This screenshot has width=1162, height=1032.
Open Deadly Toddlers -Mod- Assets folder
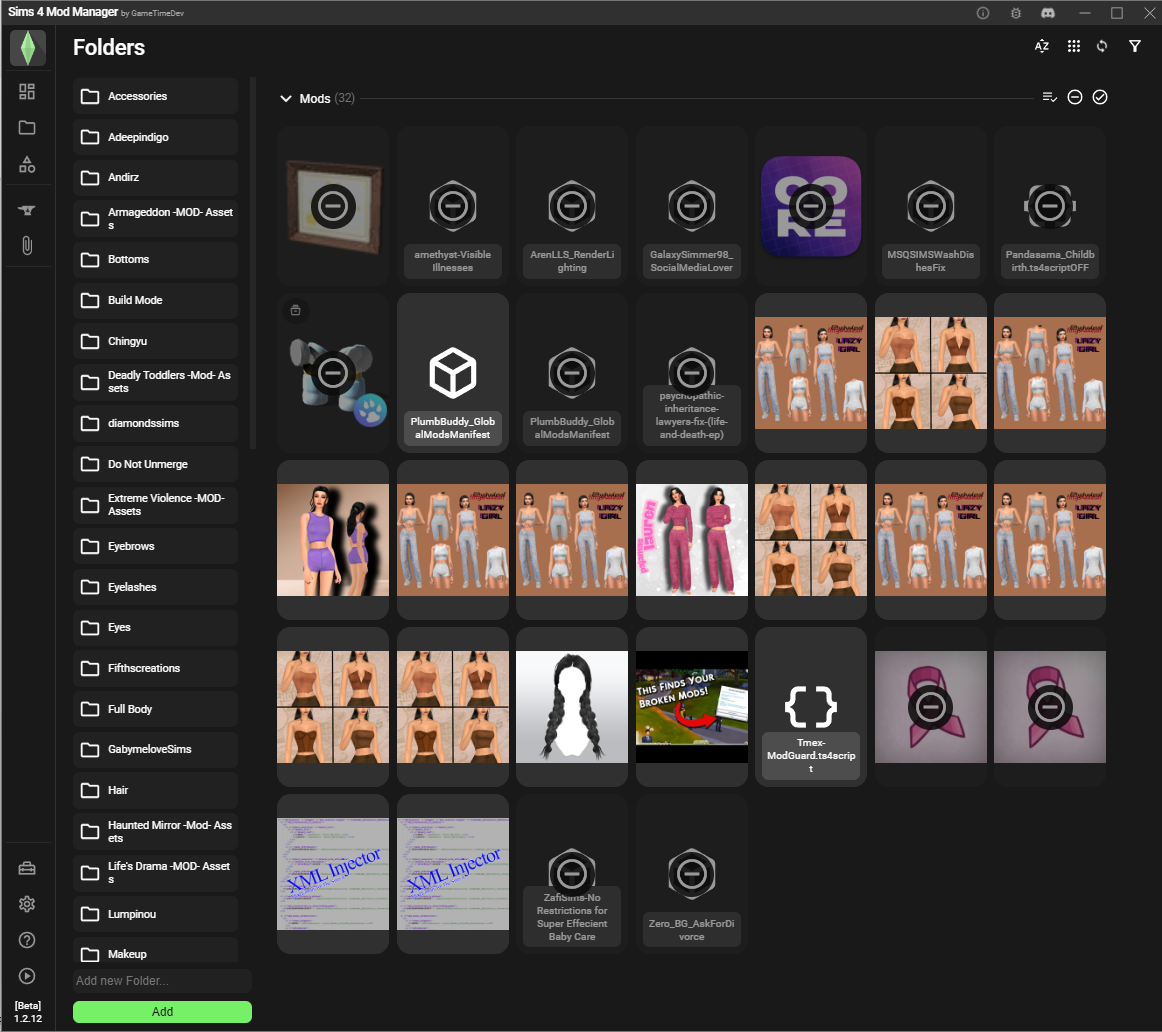tap(156, 382)
